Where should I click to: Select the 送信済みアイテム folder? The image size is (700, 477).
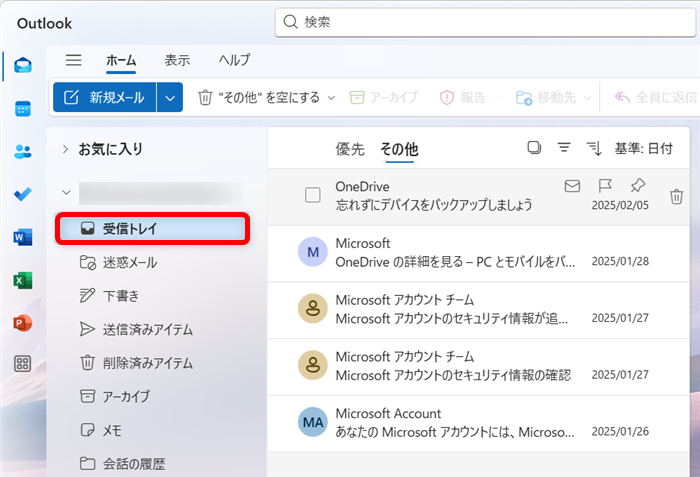pos(152,329)
